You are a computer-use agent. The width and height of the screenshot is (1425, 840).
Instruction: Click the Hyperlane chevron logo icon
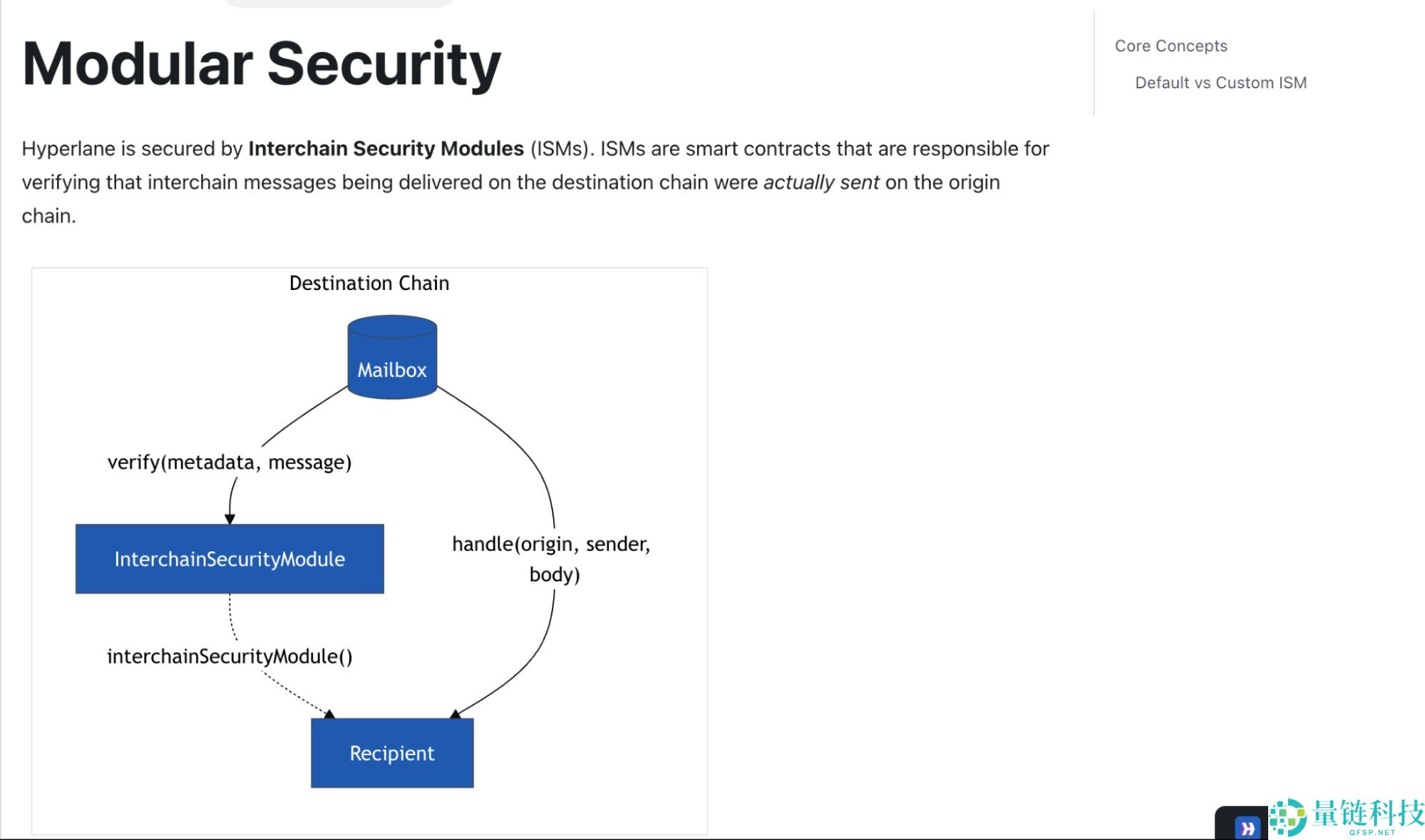click(1247, 827)
